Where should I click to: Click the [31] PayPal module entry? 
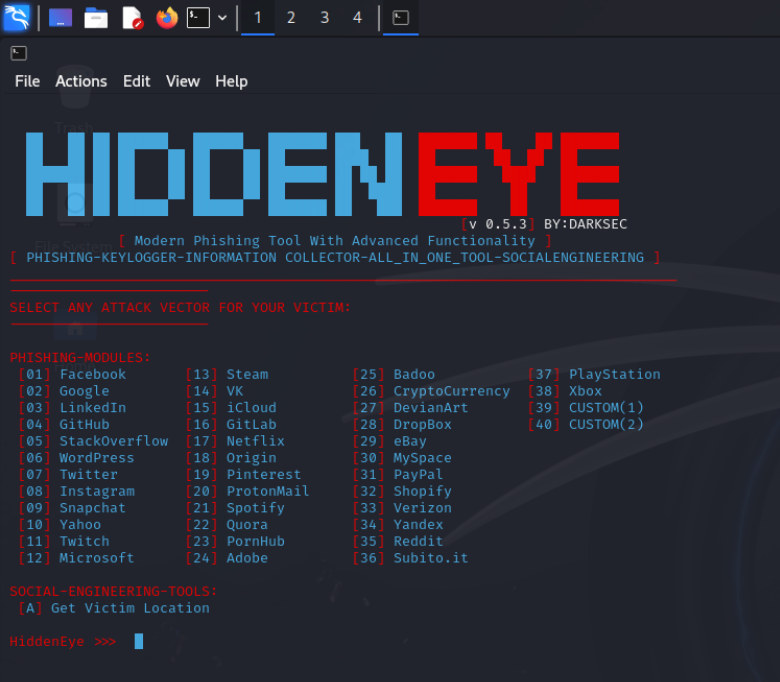(398, 474)
